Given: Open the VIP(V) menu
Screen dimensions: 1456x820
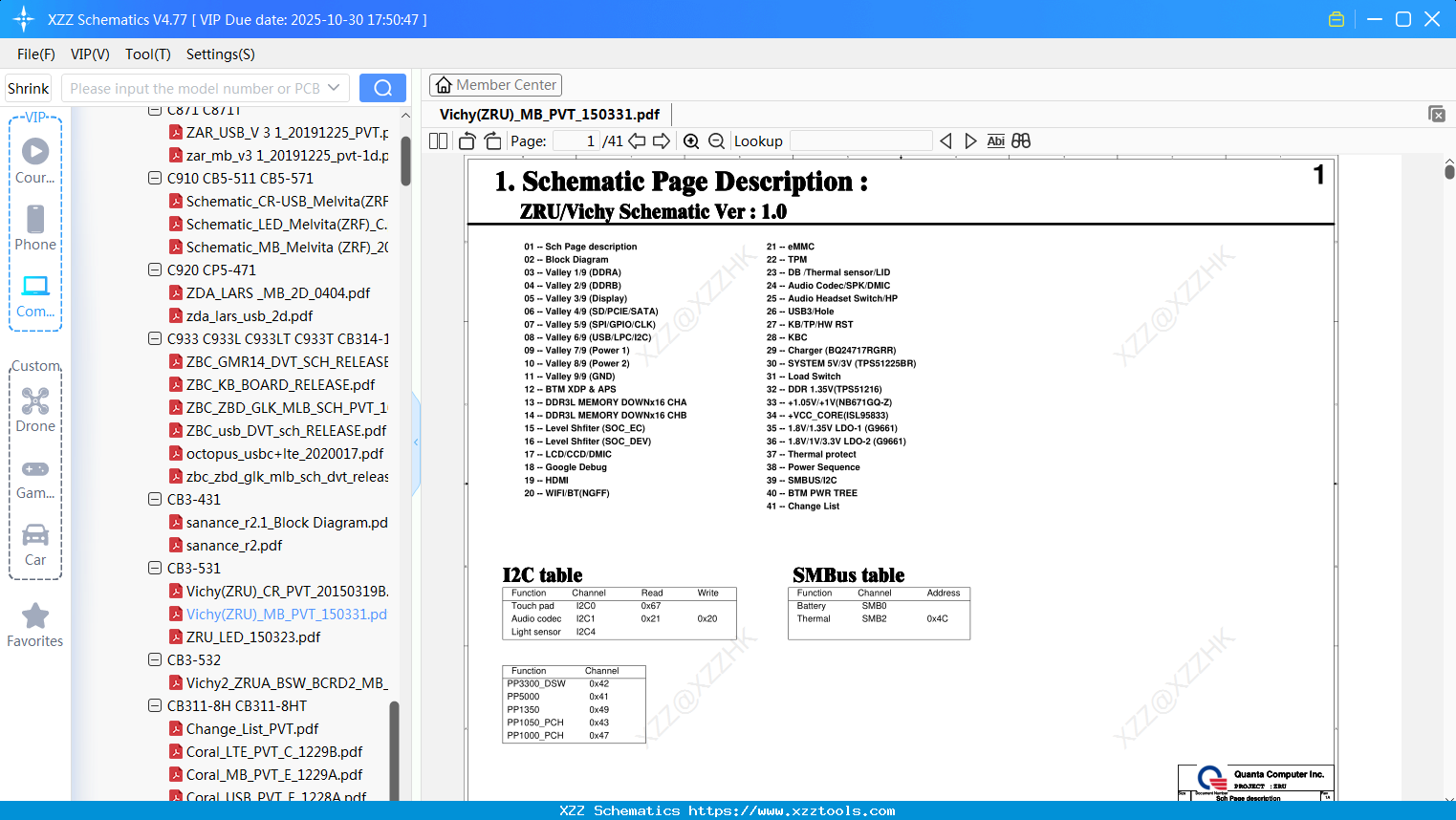Looking at the screenshot, I should coord(90,54).
